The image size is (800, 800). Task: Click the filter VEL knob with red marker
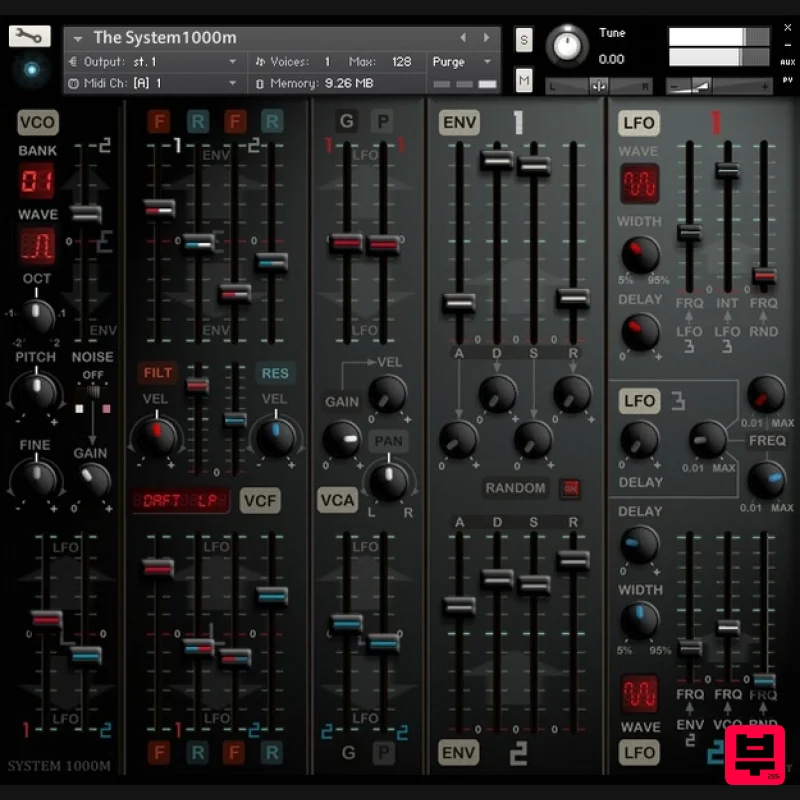157,437
